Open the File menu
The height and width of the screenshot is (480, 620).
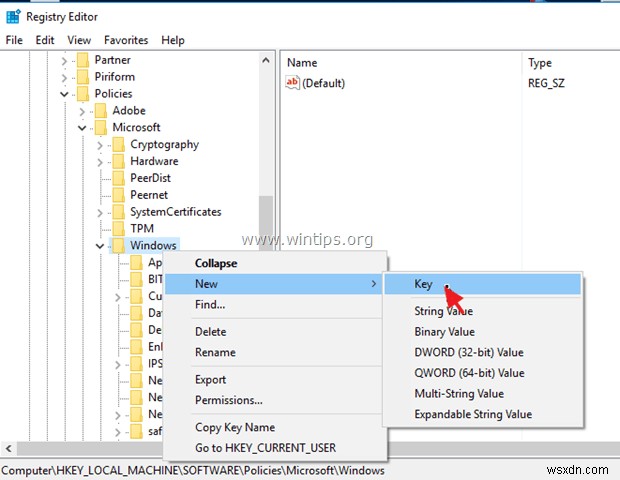click(14, 40)
